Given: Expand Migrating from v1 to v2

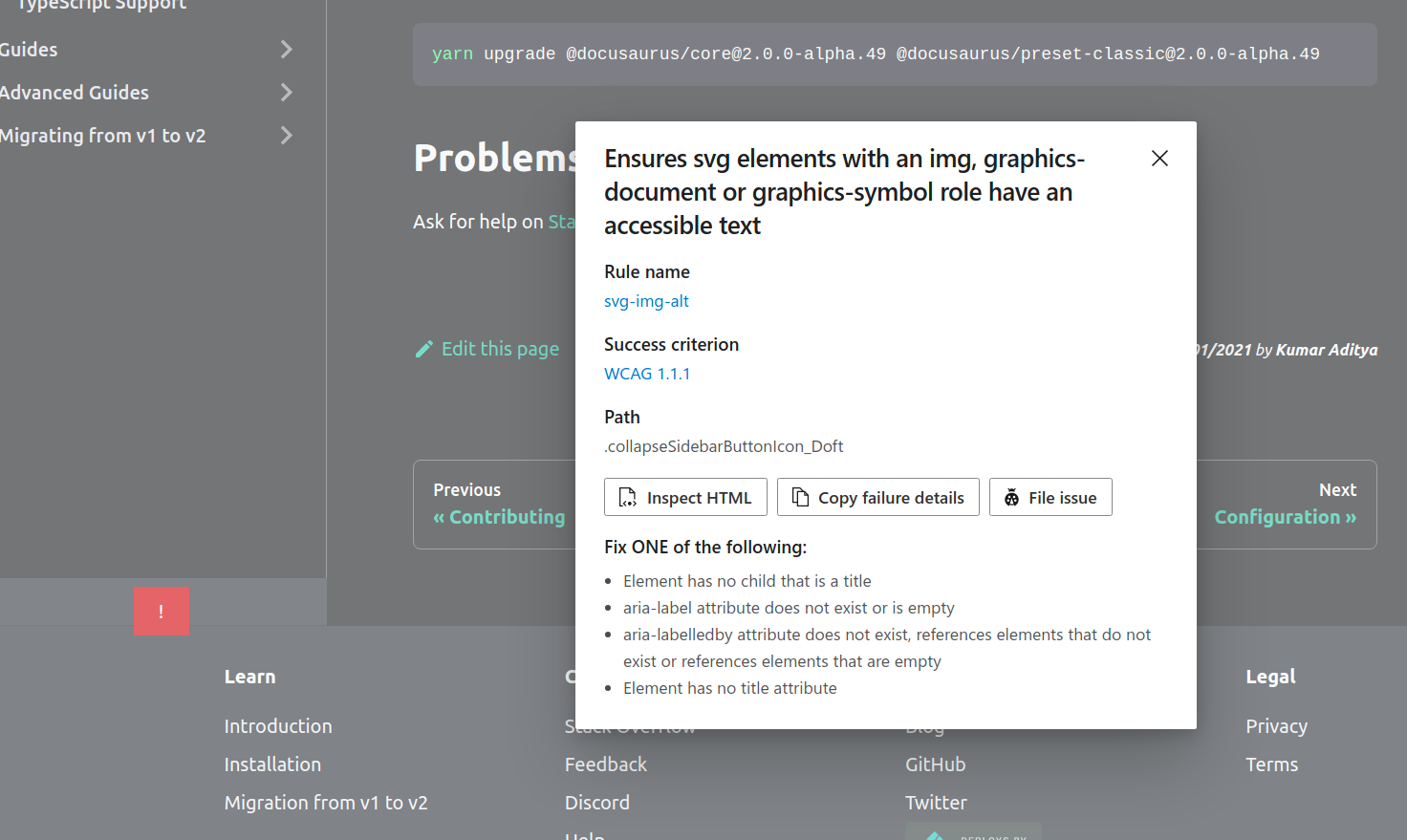Looking at the screenshot, I should click(x=285, y=135).
